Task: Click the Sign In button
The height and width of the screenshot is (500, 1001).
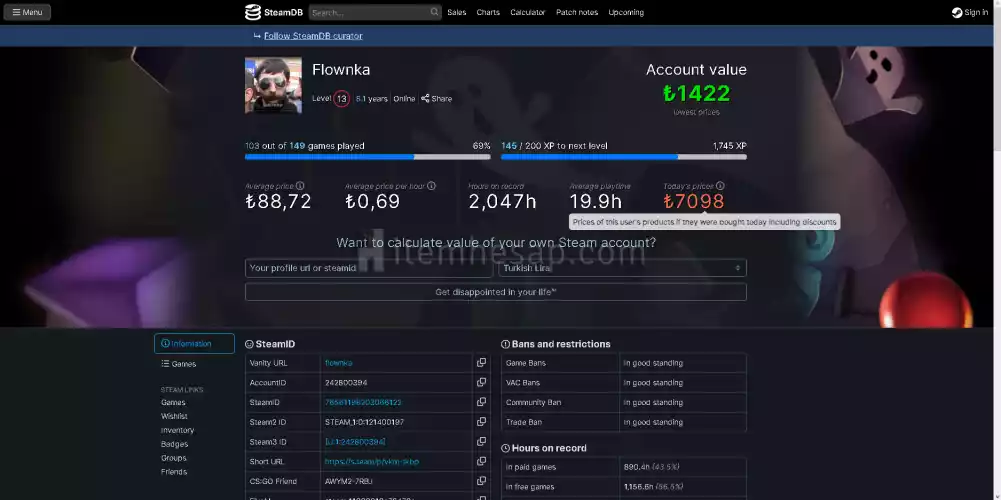Action: (x=969, y=13)
